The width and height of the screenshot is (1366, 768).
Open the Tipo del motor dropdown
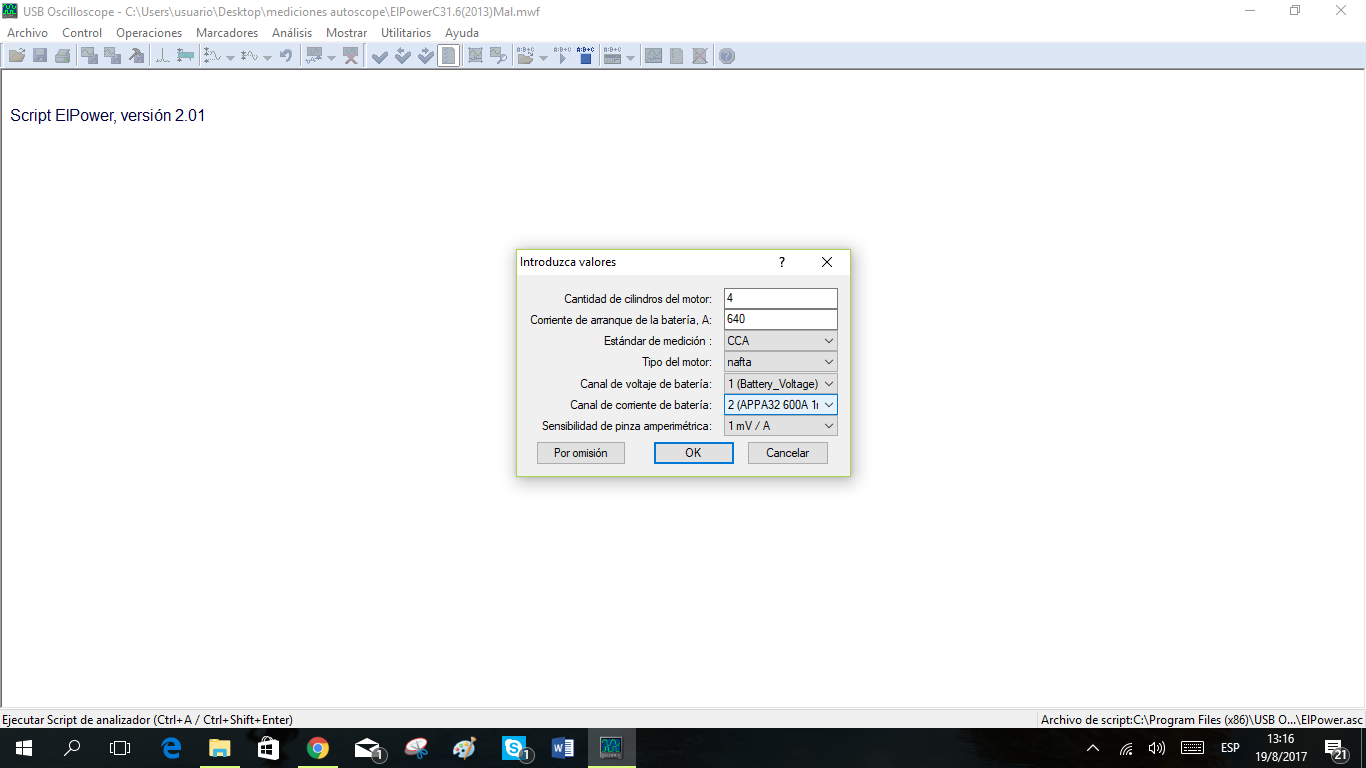(780, 362)
